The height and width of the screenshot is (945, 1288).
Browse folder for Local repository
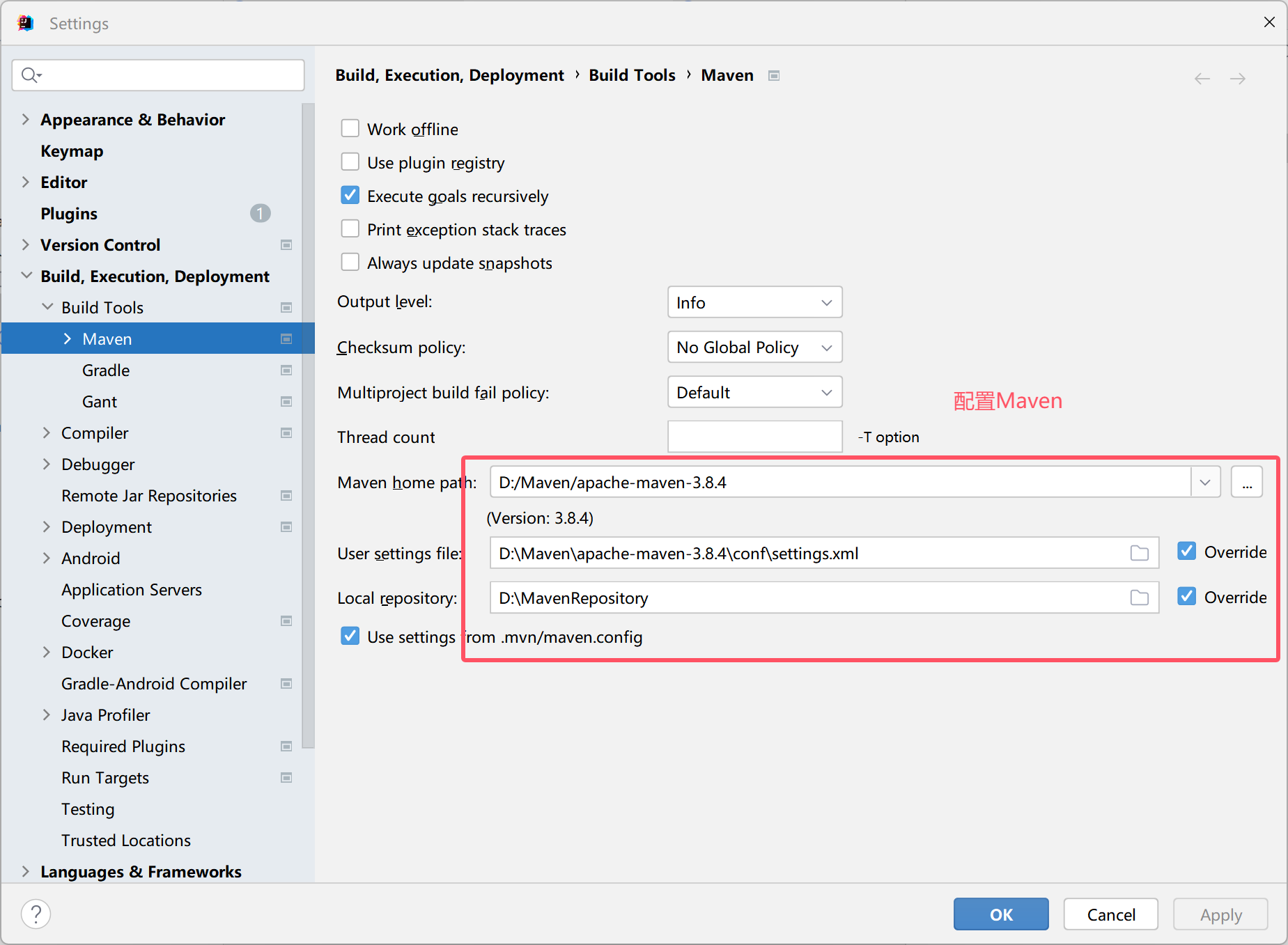point(1139,598)
